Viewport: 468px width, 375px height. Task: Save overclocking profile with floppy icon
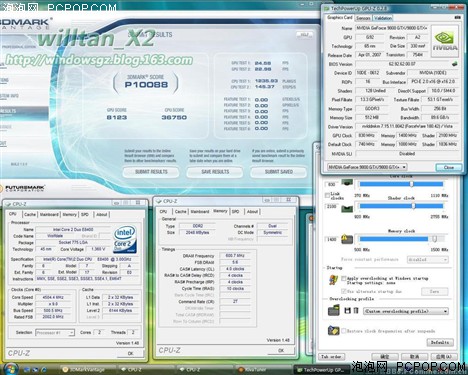pyautogui.click(x=347, y=311)
